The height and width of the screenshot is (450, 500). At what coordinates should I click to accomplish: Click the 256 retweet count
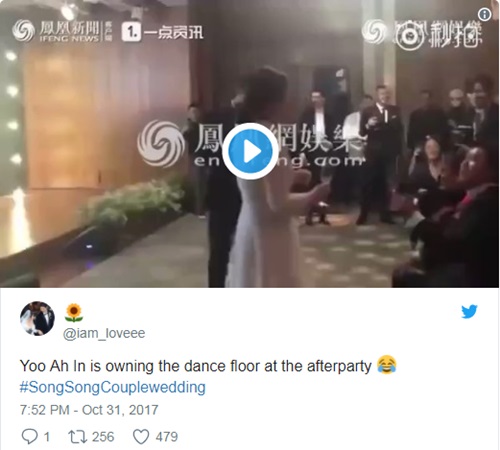[103, 437]
